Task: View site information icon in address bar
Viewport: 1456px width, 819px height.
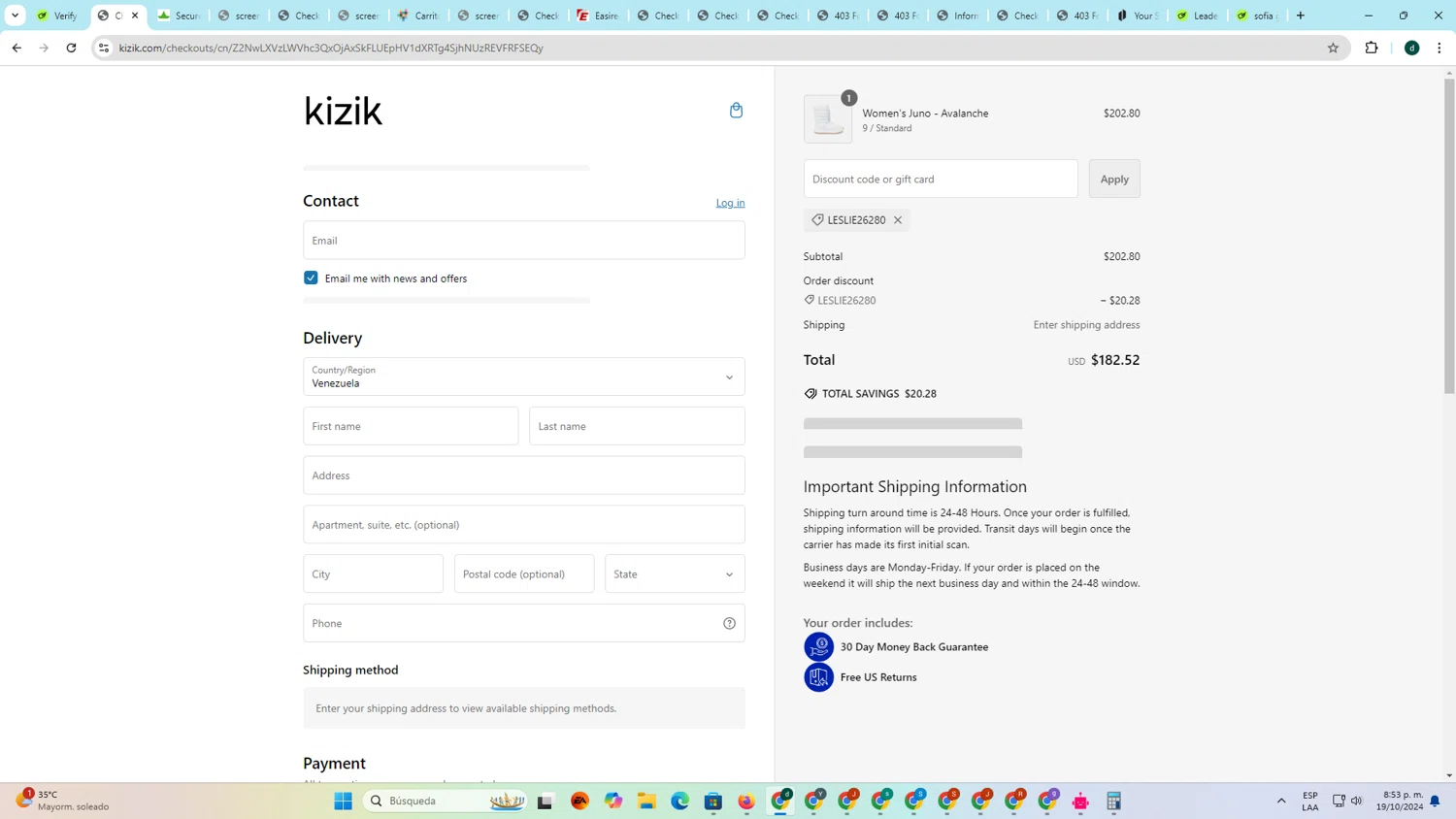Action: [x=104, y=48]
